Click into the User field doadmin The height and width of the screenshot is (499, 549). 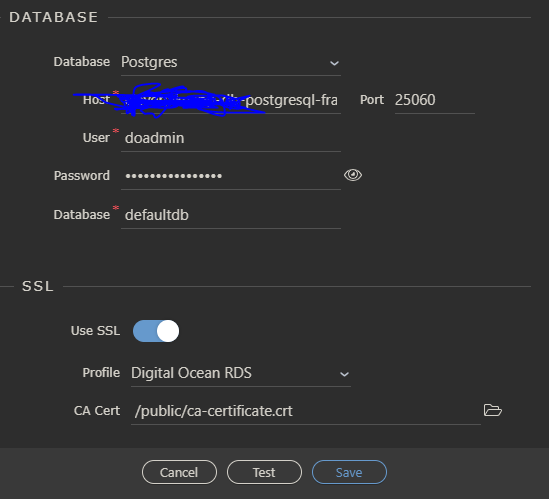[231, 138]
